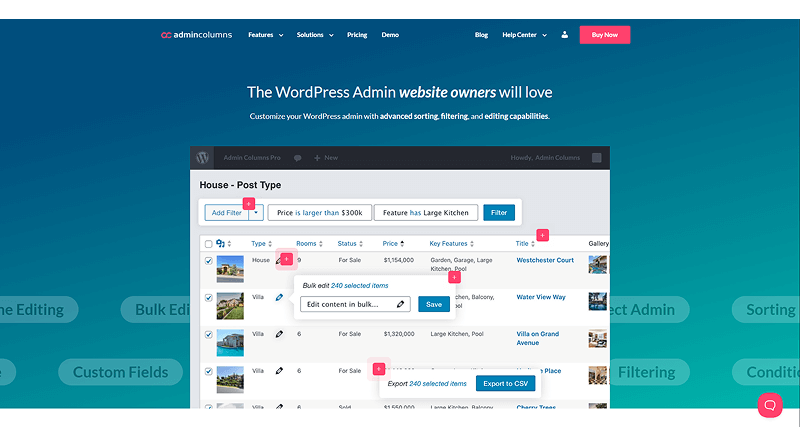Expand the Features menu dropdown

[x=265, y=35]
